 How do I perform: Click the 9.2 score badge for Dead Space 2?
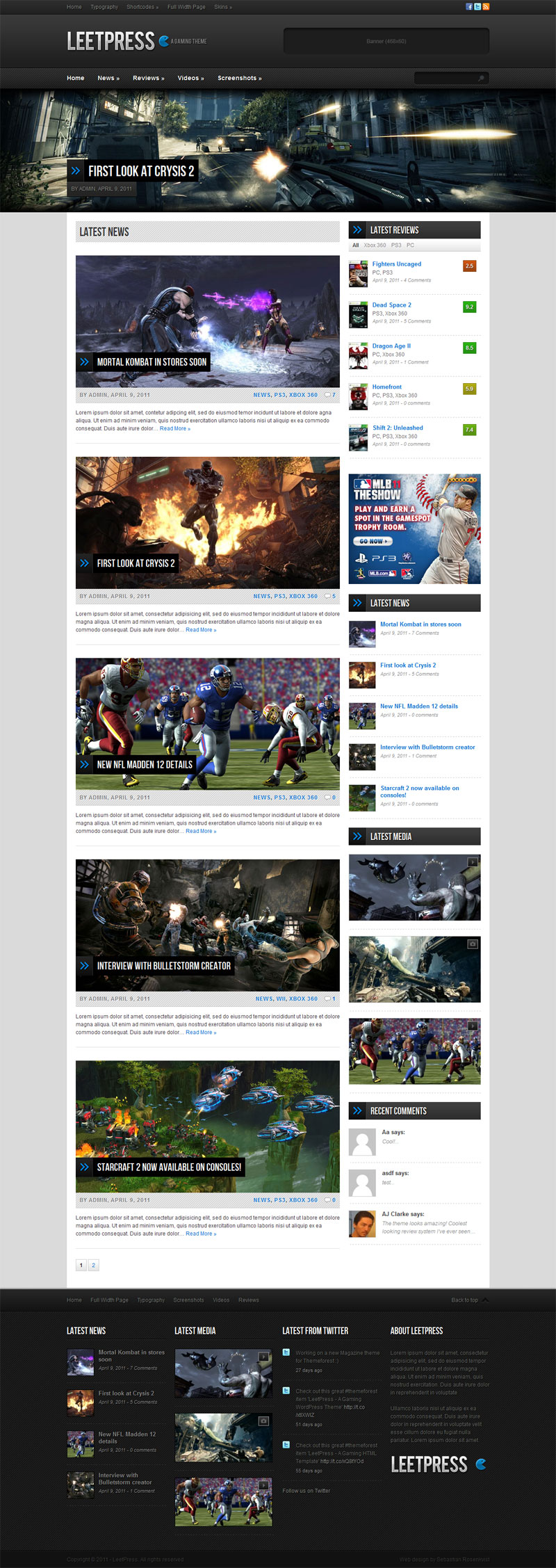pos(469,307)
